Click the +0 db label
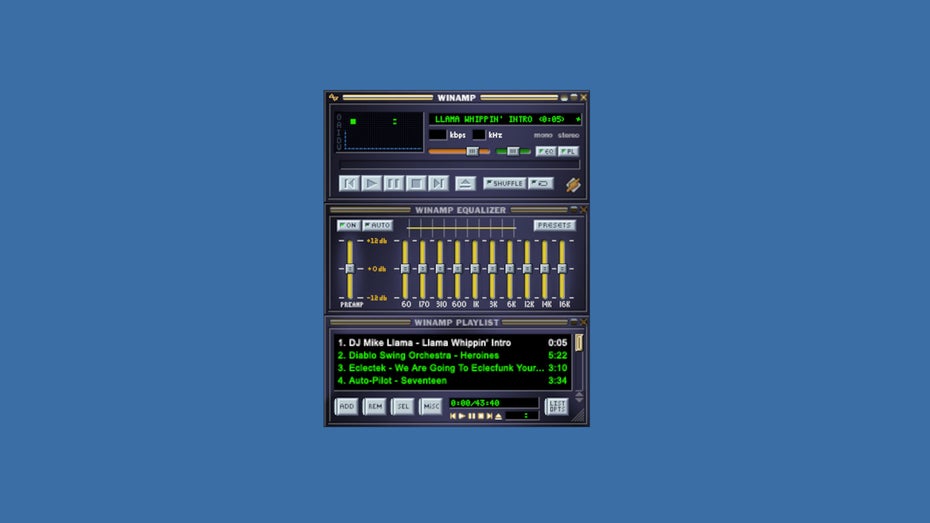 pyautogui.click(x=377, y=269)
